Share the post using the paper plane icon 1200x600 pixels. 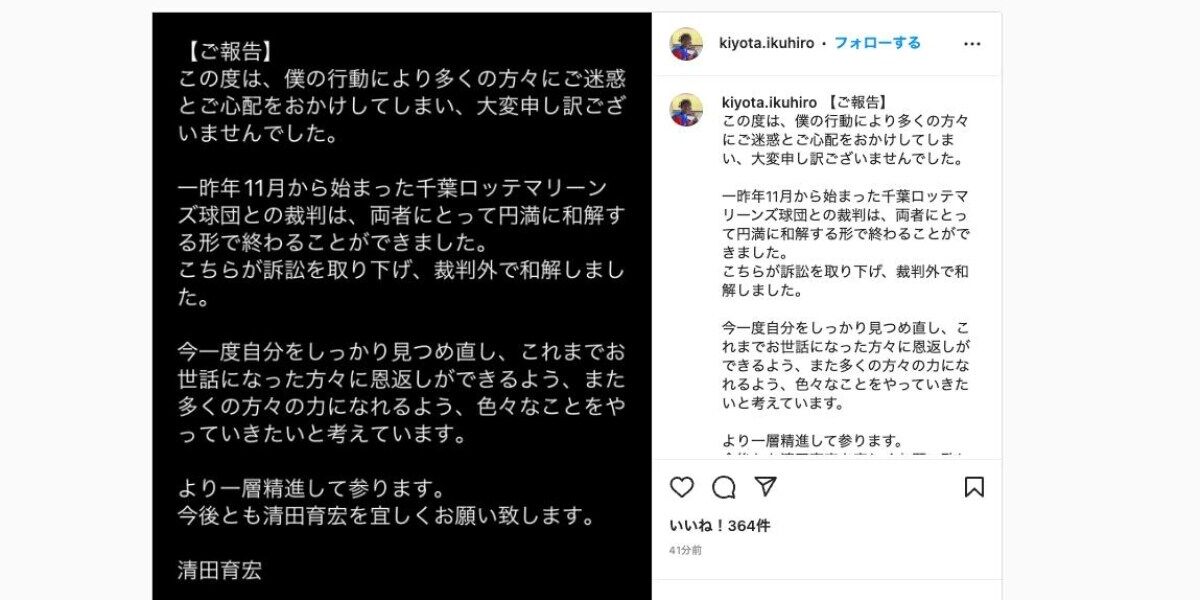point(766,487)
